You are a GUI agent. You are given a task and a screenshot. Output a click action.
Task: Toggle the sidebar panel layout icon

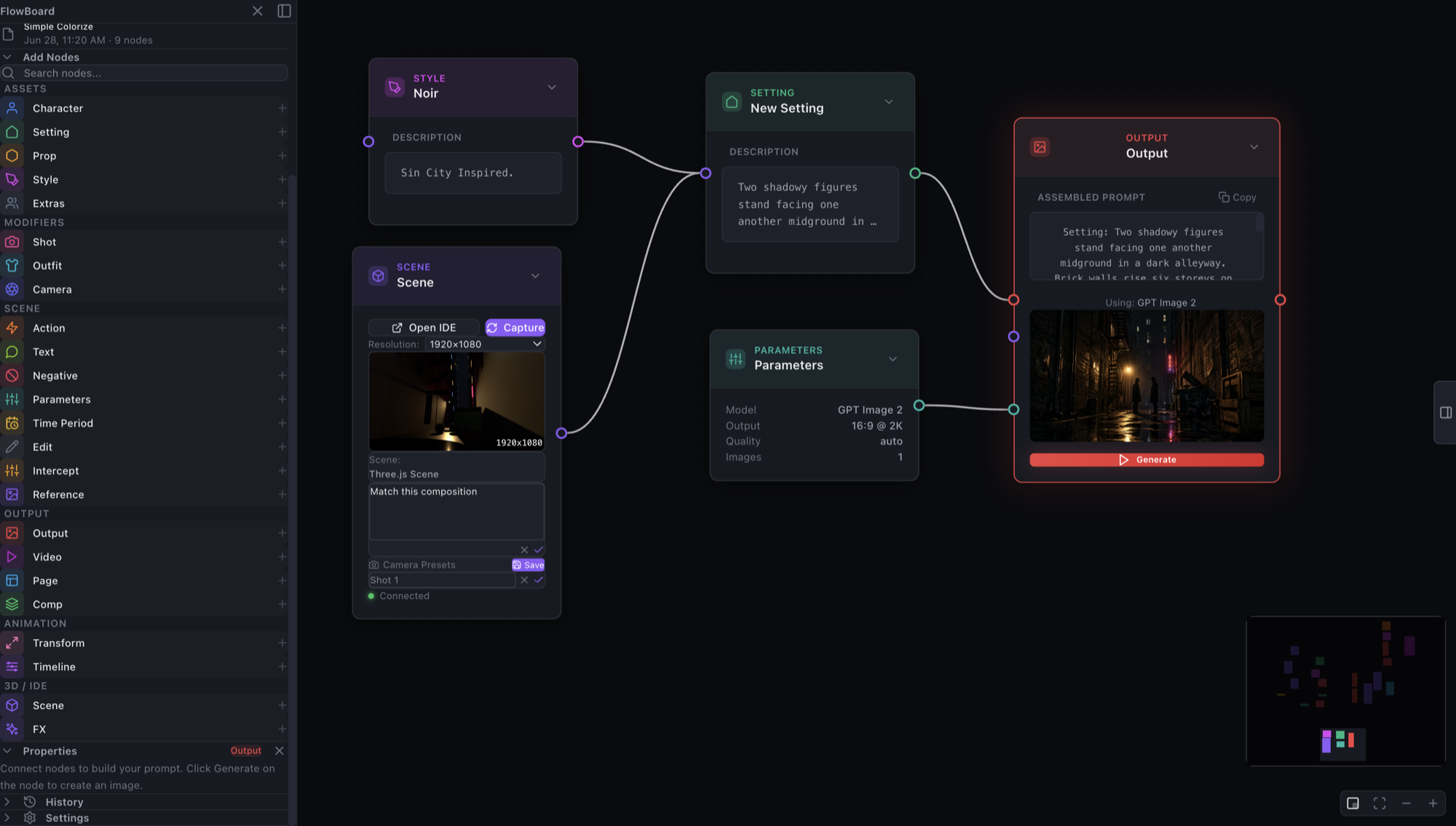285,11
